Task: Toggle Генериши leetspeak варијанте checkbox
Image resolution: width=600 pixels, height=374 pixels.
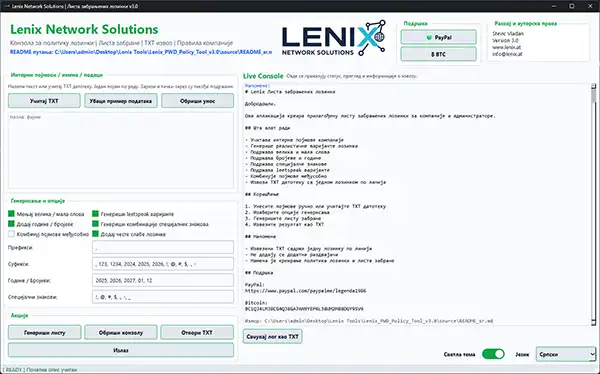Action: (95, 214)
